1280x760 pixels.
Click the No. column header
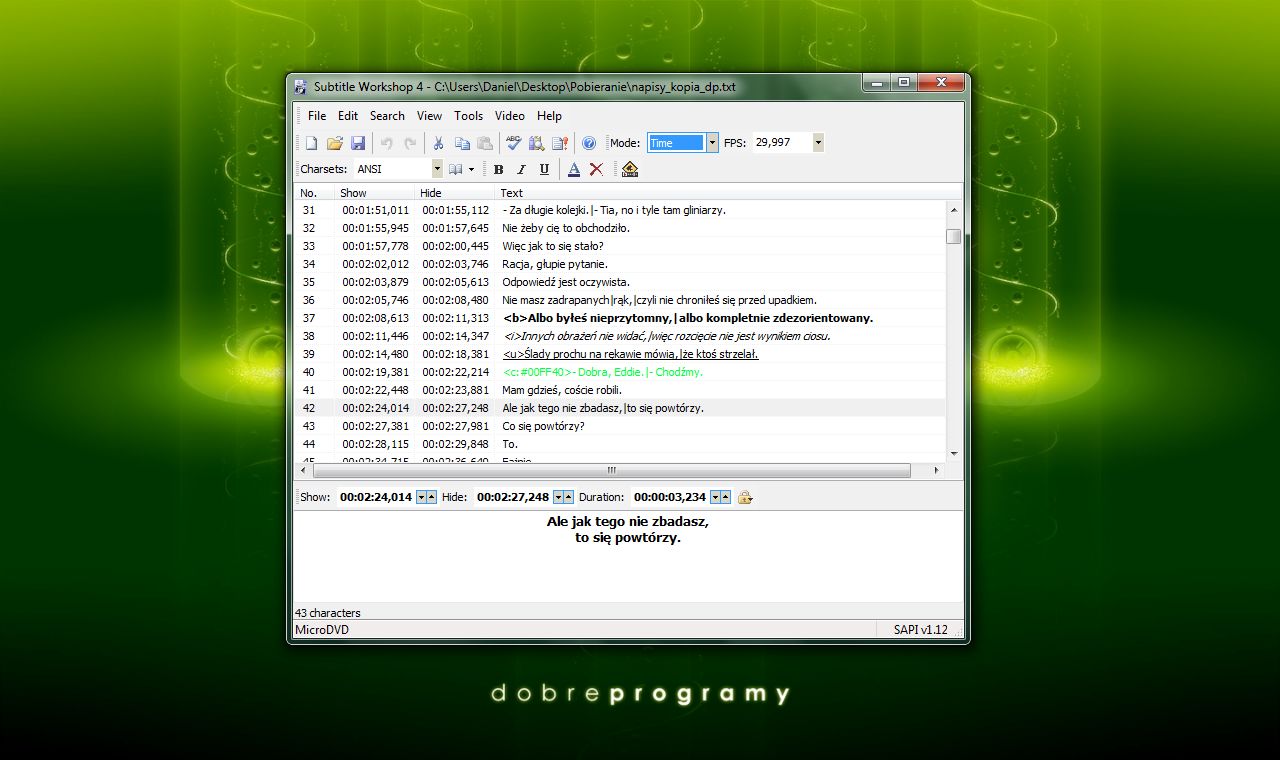[314, 193]
